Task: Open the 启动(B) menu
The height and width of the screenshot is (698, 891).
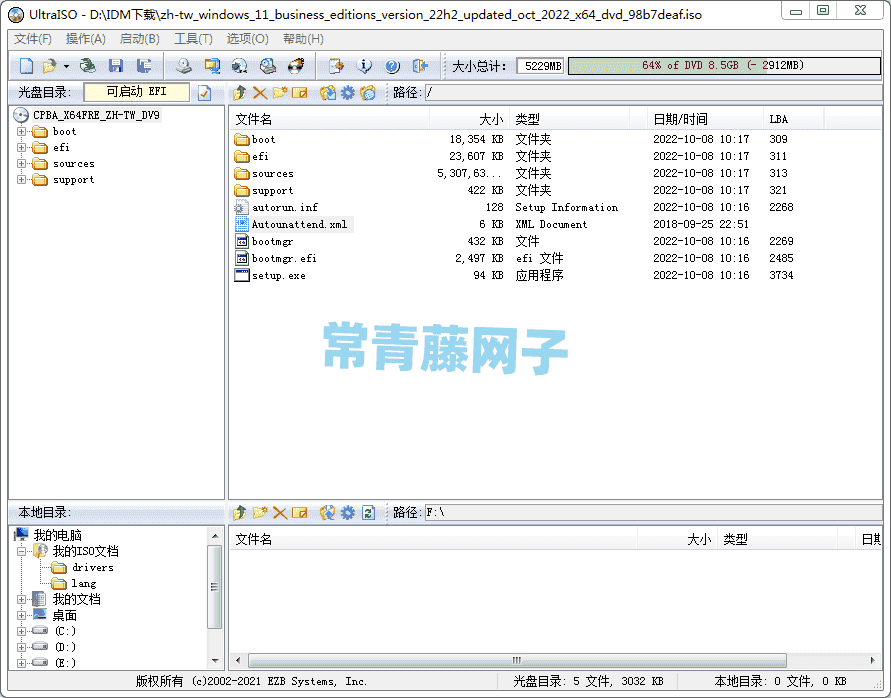Action: coord(140,39)
